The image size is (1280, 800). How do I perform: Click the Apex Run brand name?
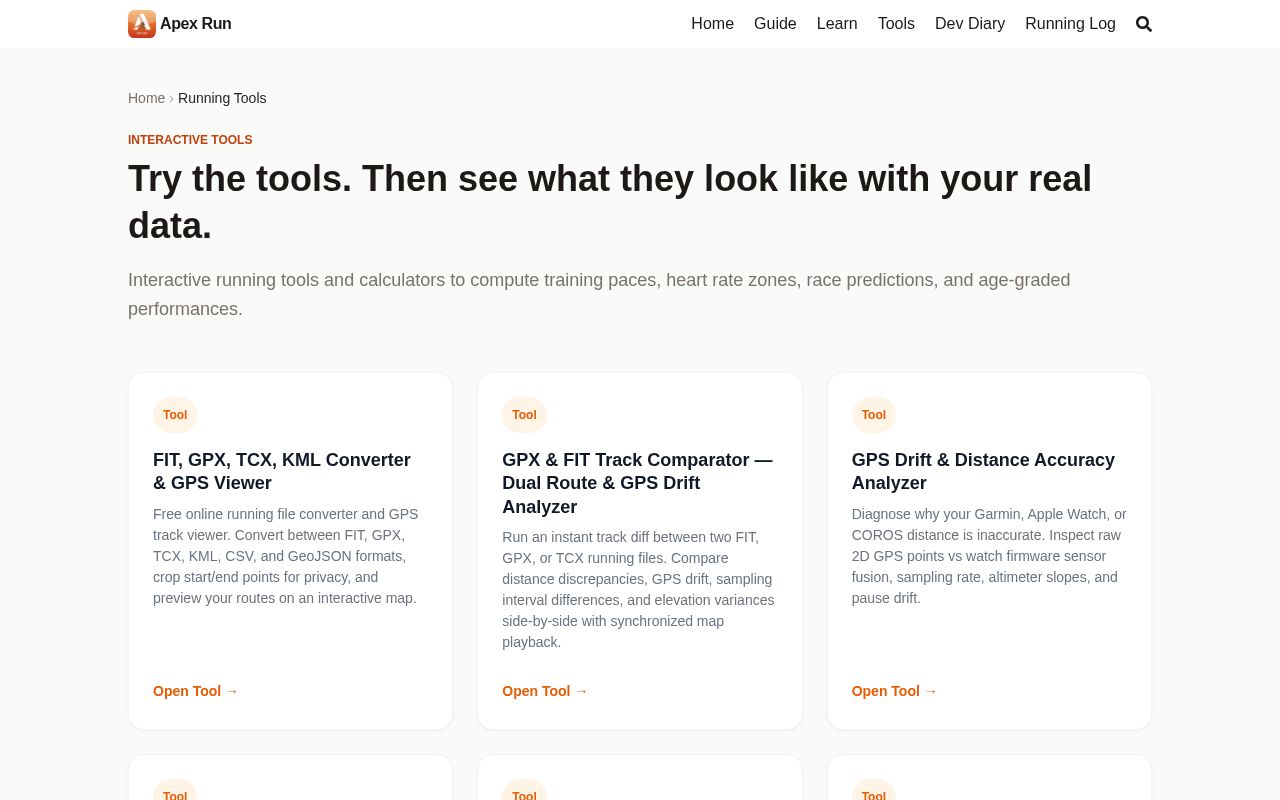[196, 24]
